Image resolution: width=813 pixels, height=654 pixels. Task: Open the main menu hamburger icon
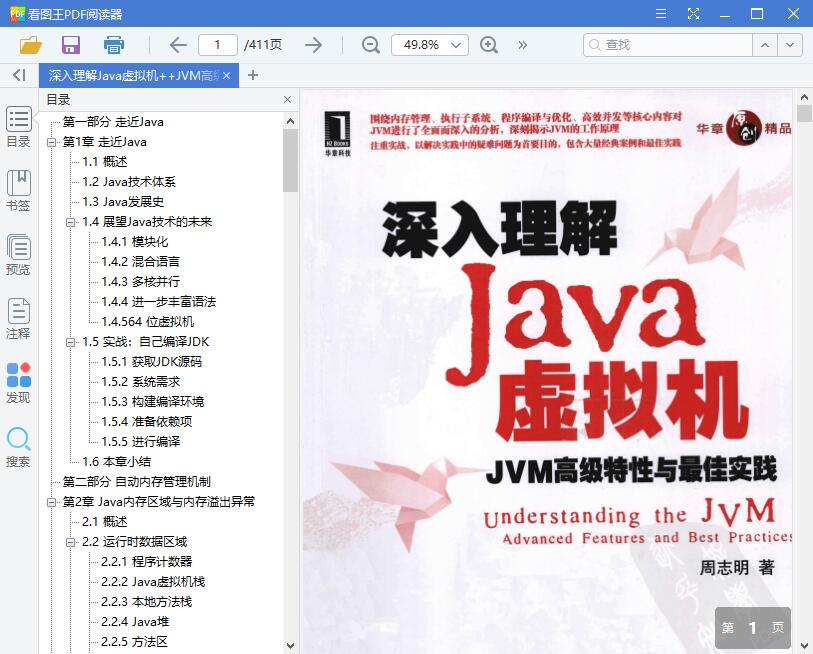[661, 13]
